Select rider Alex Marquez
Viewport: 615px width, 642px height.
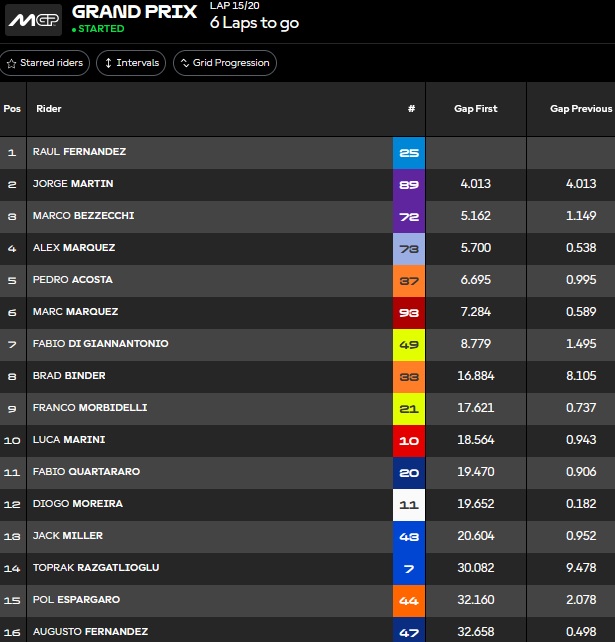(74, 247)
